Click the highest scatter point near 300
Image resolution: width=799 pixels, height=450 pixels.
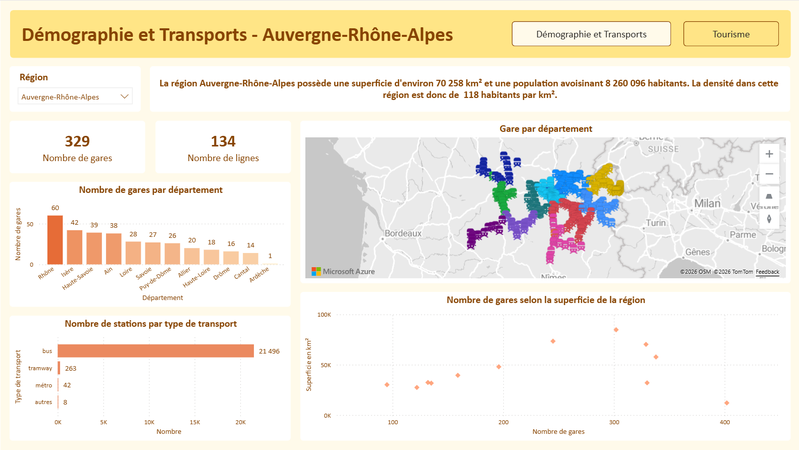[616, 330]
